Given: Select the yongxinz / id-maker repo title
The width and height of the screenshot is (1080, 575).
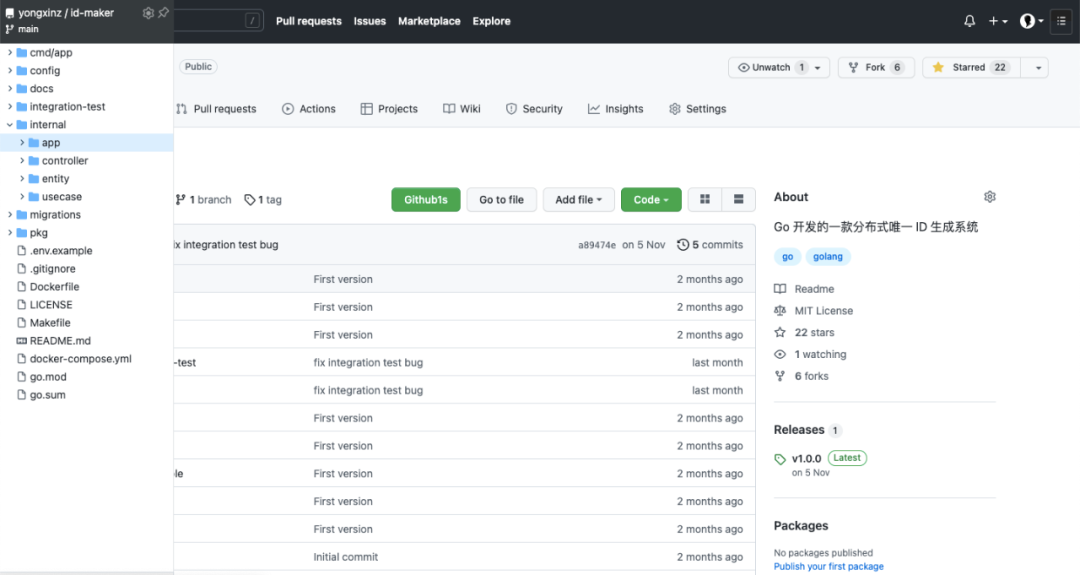Looking at the screenshot, I should pyautogui.click(x=66, y=13).
